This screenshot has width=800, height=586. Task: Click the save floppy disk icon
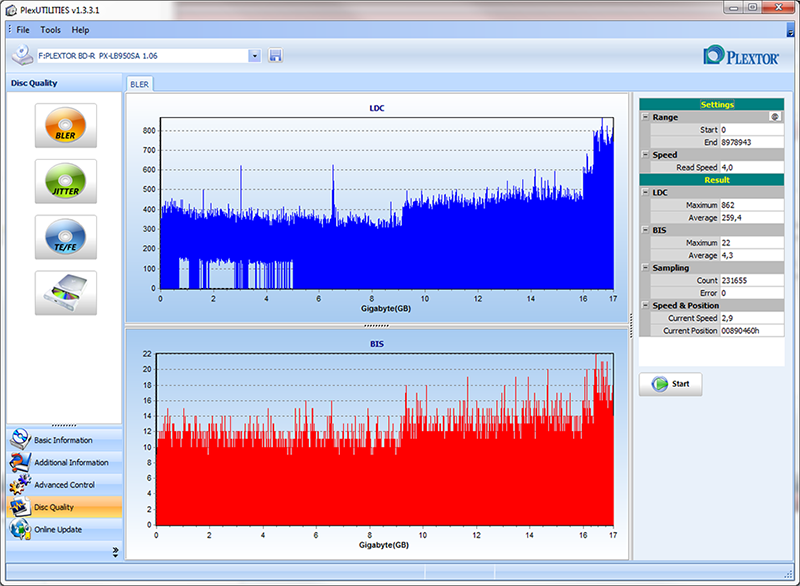coord(275,56)
